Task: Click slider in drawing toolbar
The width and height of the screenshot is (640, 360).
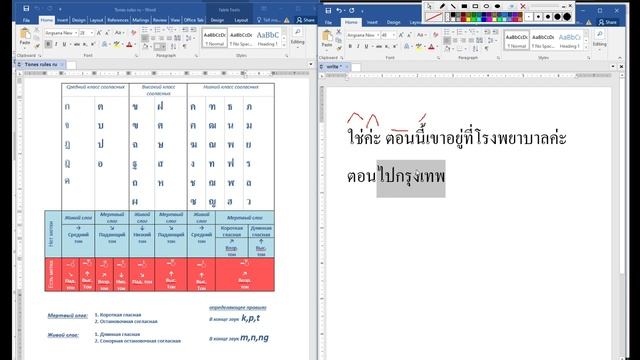Action: tap(544, 6)
